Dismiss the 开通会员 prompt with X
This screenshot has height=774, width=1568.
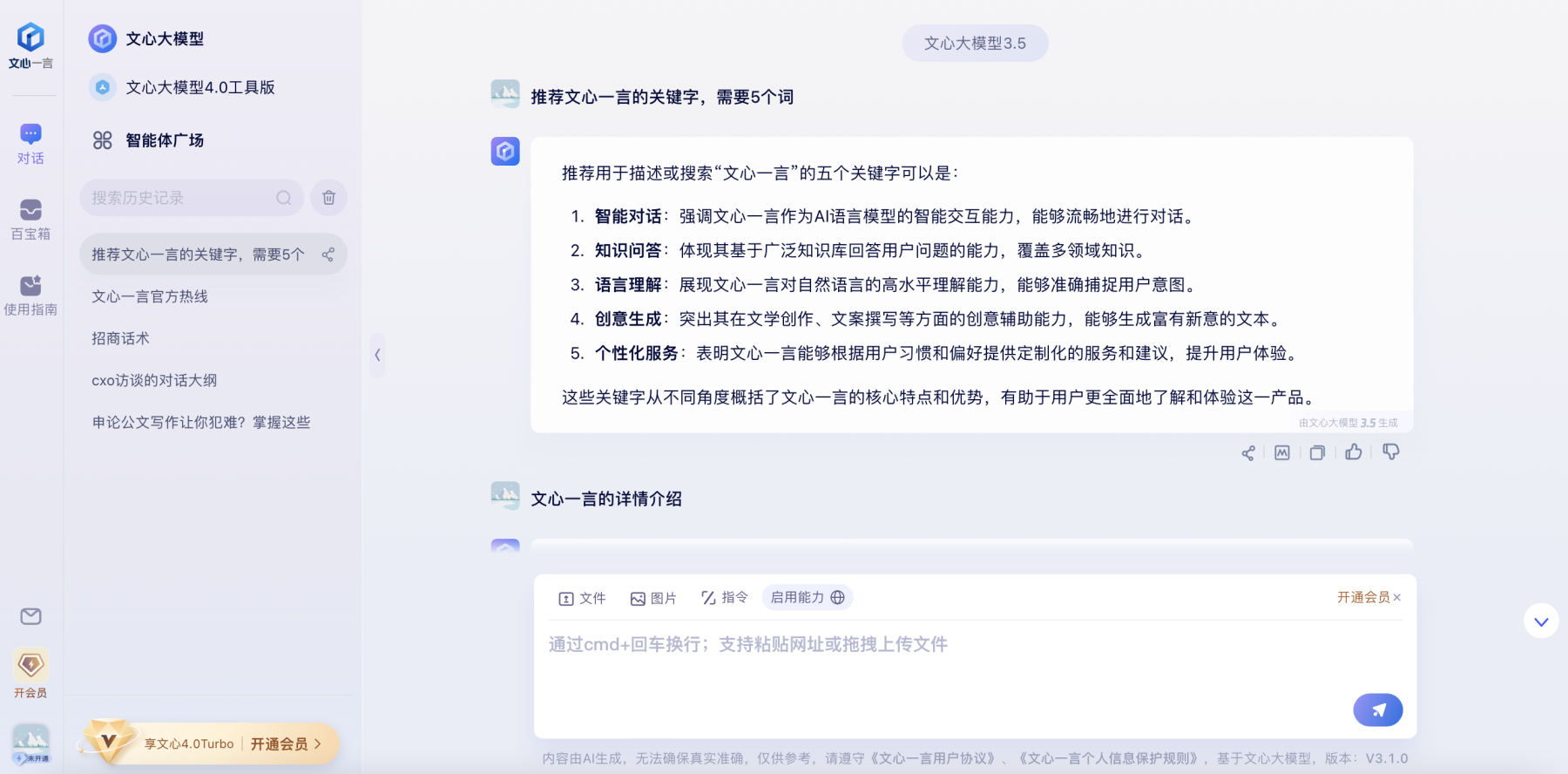coord(1397,597)
